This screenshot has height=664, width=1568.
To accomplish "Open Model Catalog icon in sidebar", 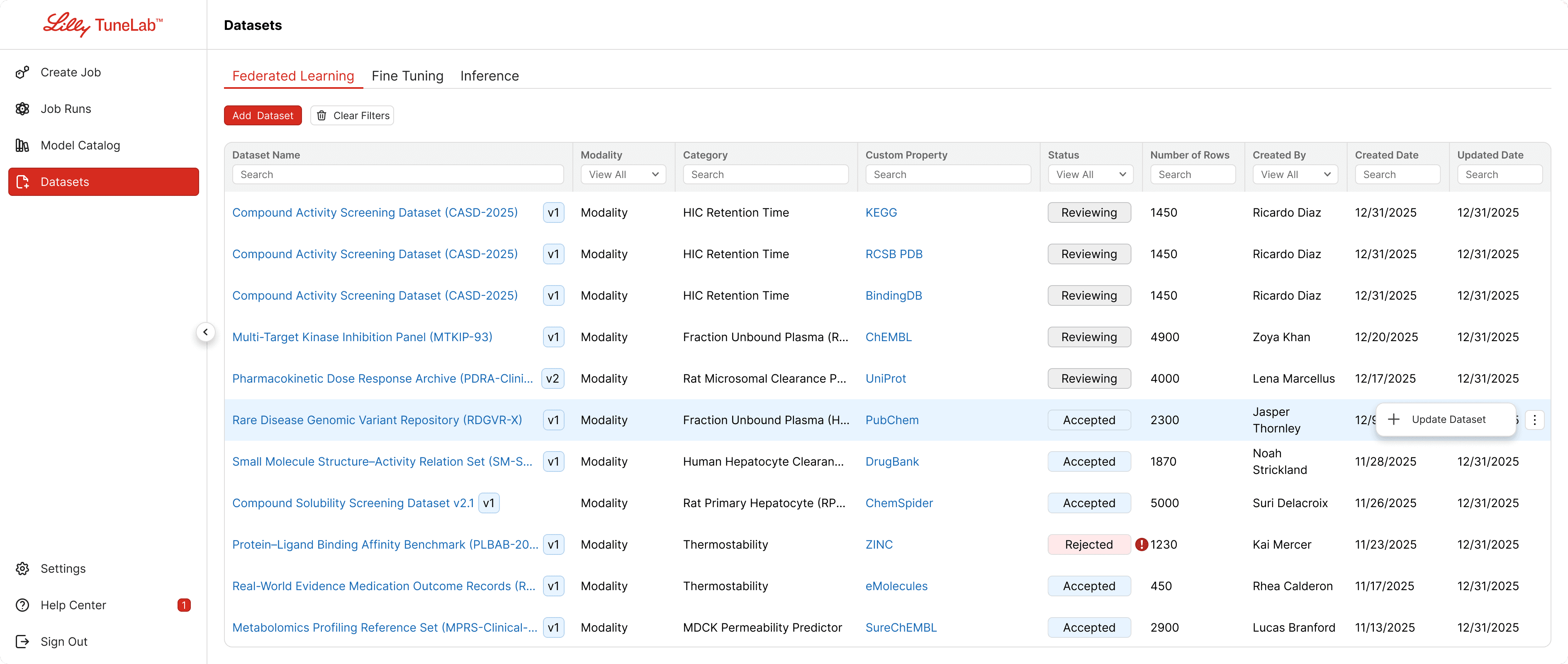I will [x=22, y=146].
